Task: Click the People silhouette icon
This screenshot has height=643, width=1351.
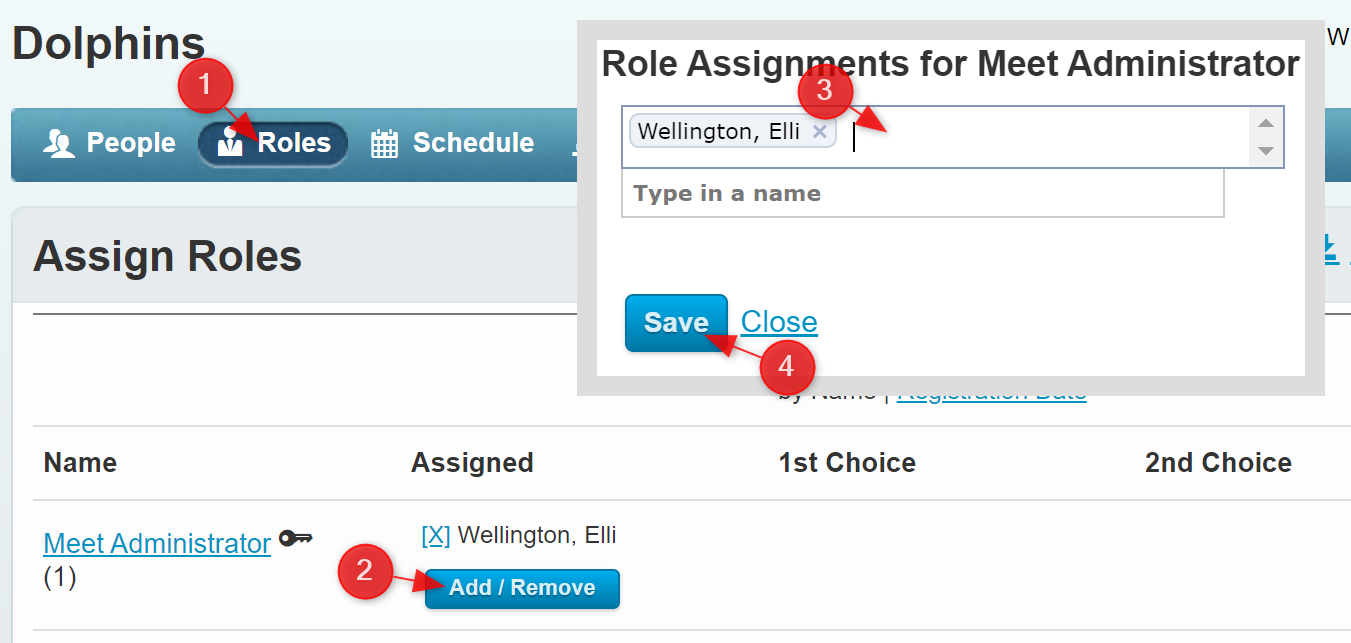Action: tap(59, 144)
